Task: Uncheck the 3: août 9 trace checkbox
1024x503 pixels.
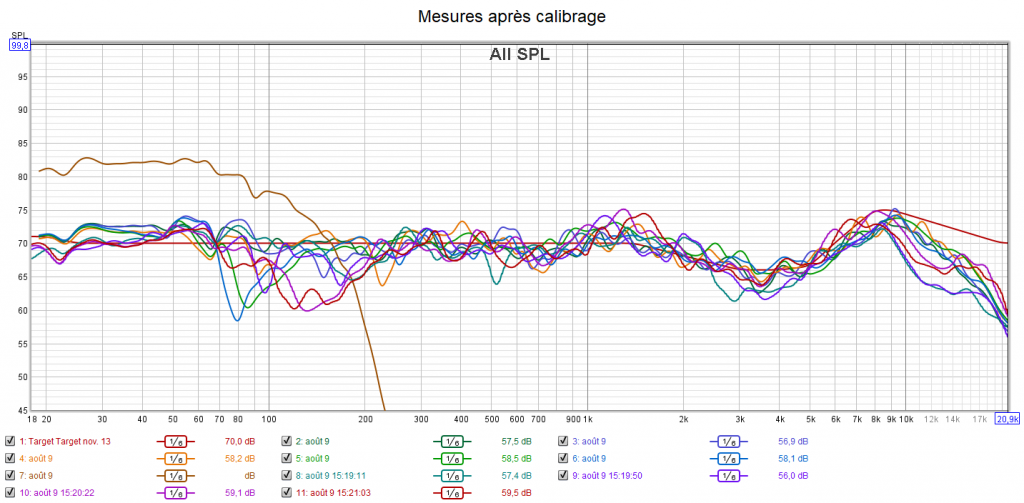Action: (x=563, y=441)
